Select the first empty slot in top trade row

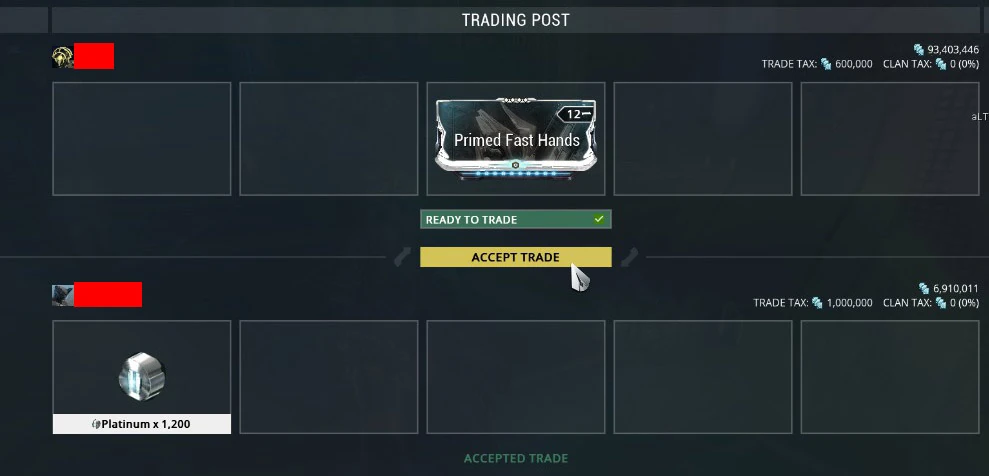[x=142, y=139]
